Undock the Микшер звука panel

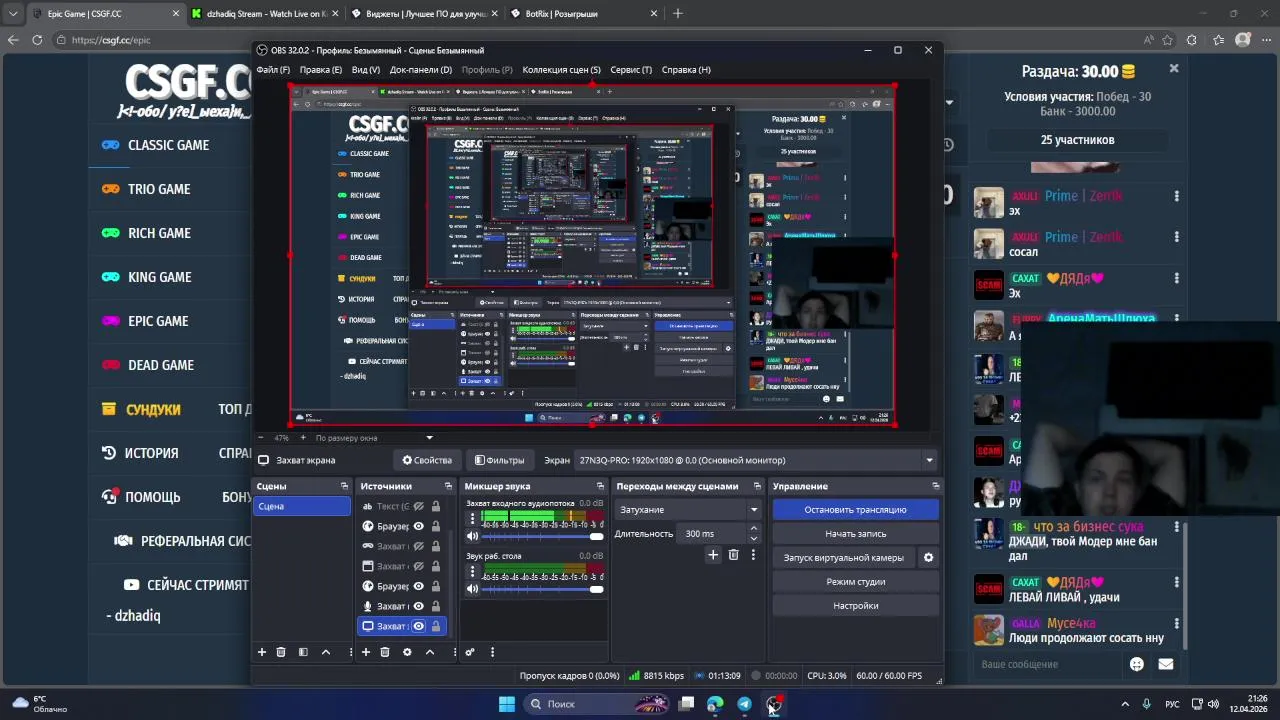[600, 486]
